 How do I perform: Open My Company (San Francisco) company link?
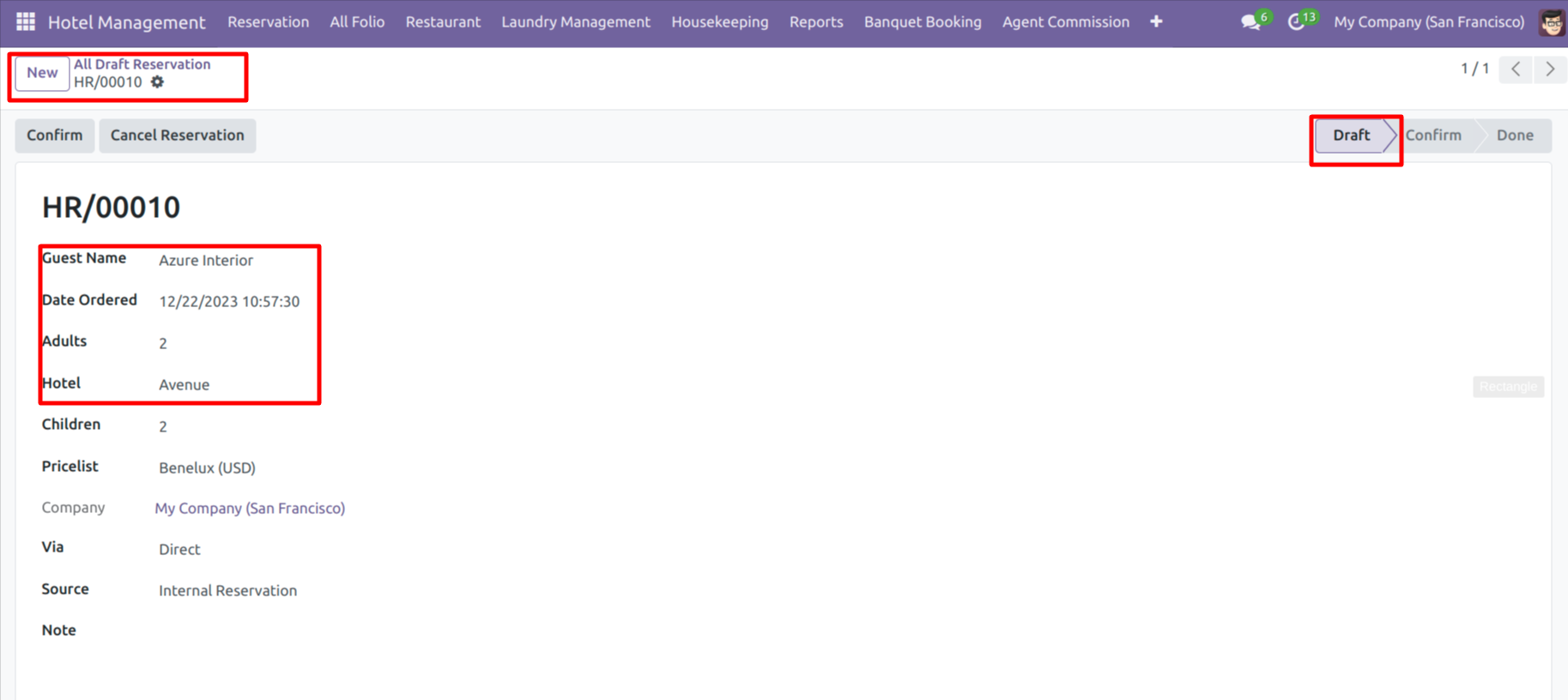coord(250,509)
